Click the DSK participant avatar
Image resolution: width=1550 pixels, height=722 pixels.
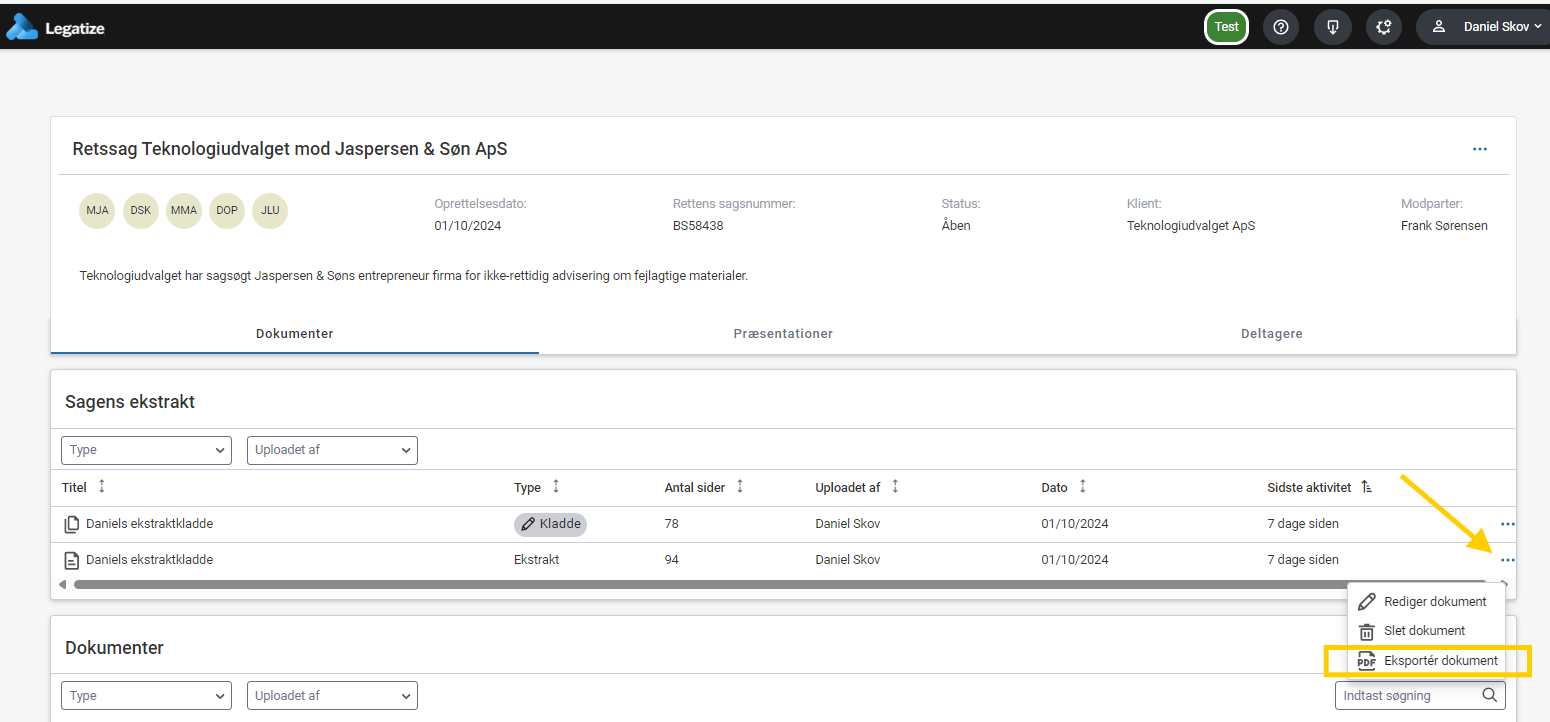point(141,211)
